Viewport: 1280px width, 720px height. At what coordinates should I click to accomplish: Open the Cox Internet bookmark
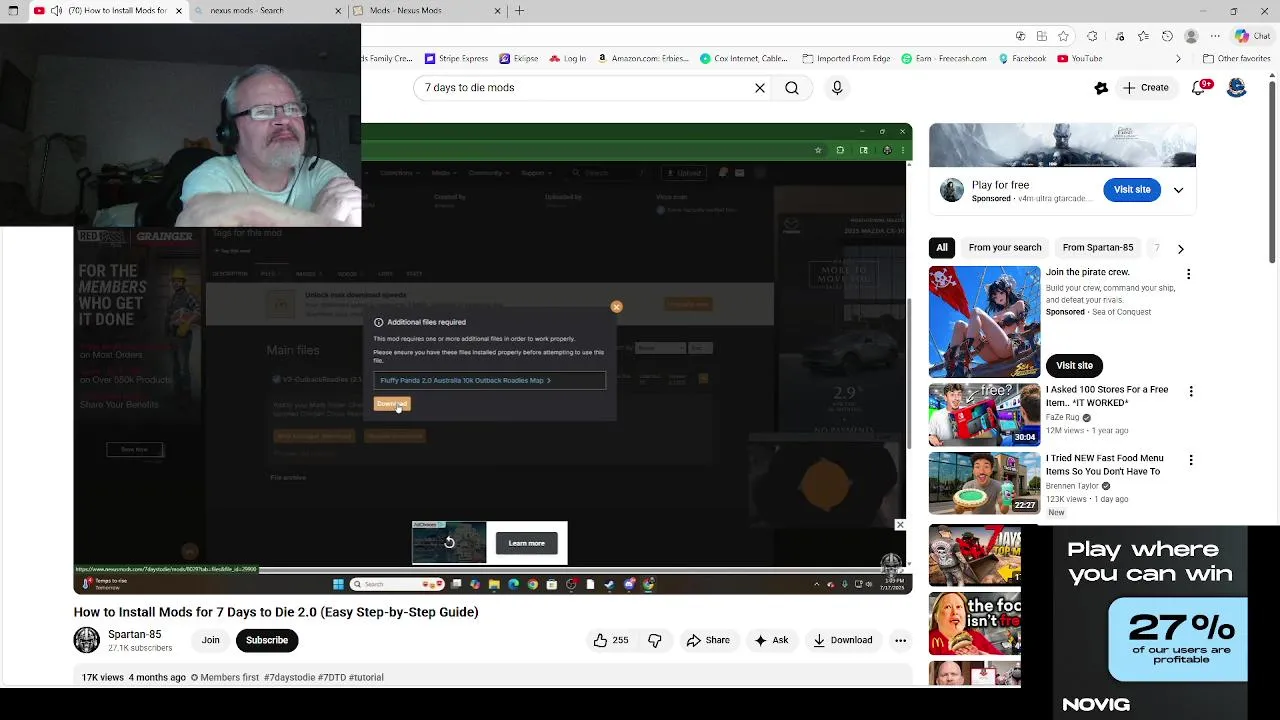coord(744,59)
